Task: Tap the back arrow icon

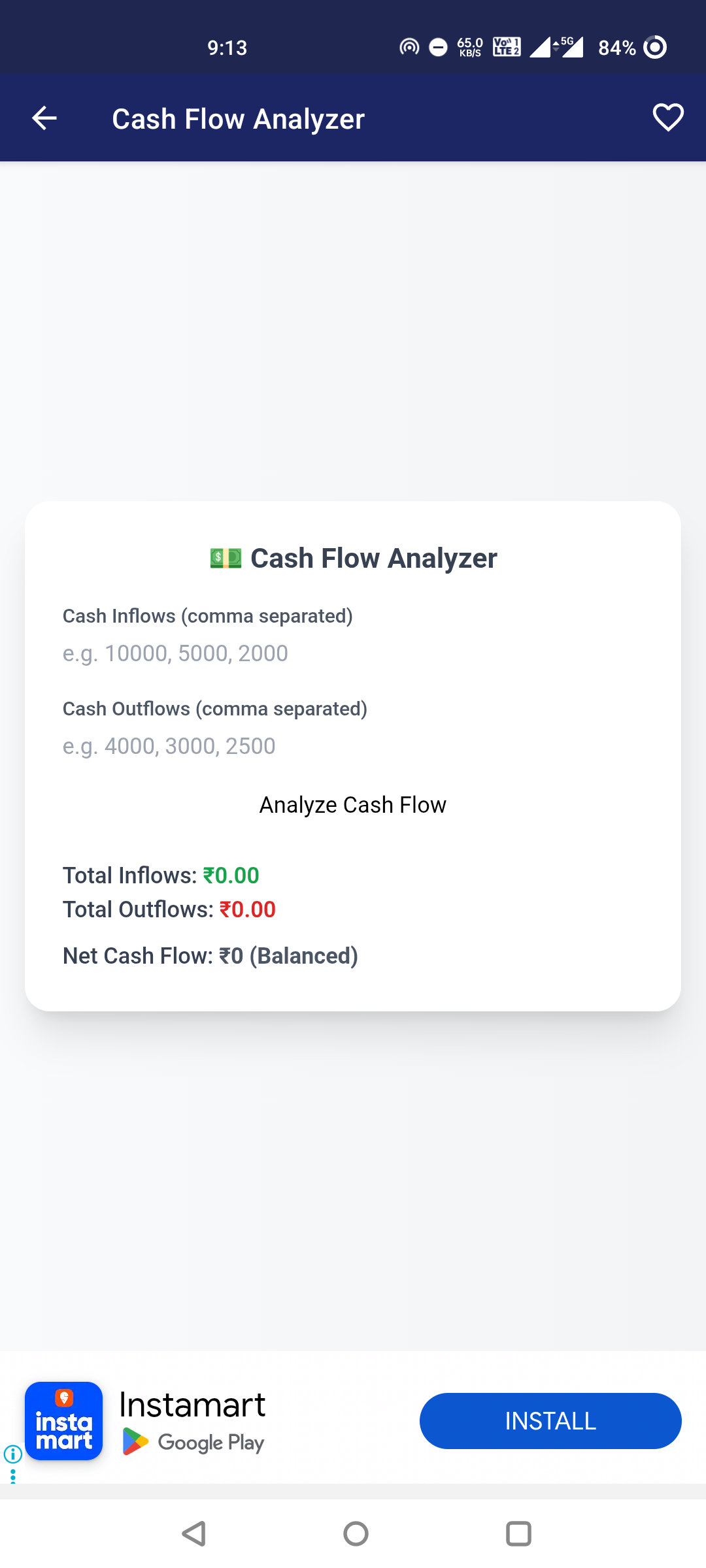Action: [x=44, y=118]
